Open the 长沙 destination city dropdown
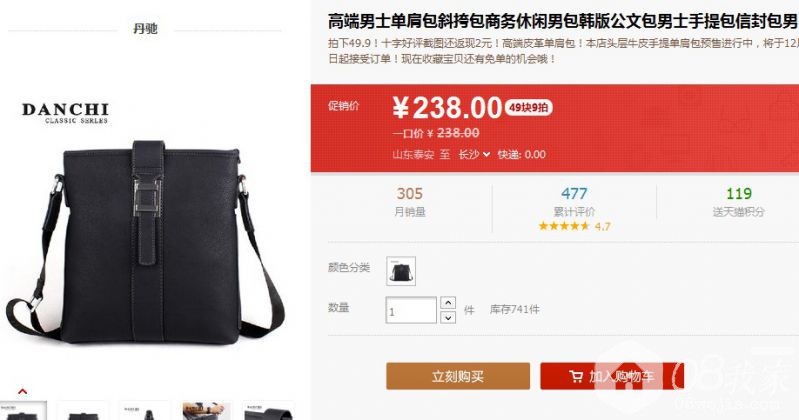This screenshot has height=420, width=799. click(x=474, y=154)
